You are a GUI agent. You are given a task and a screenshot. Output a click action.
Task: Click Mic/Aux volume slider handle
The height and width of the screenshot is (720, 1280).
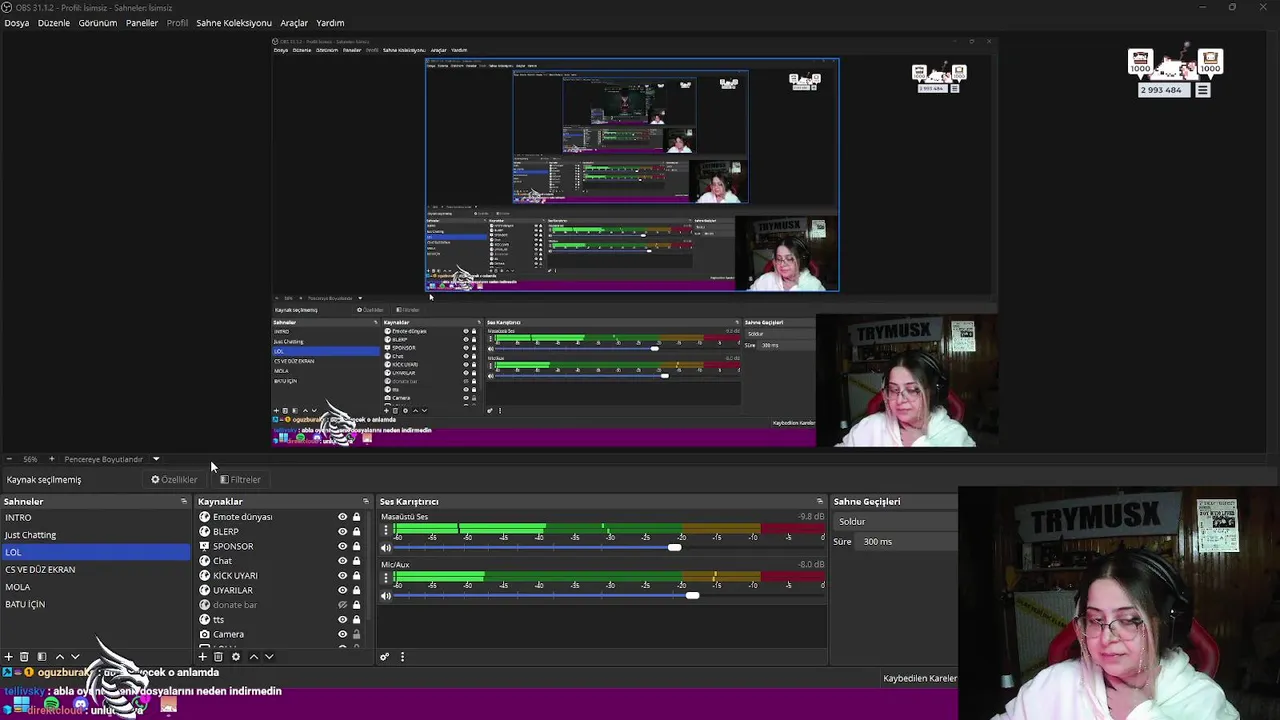[x=692, y=596]
